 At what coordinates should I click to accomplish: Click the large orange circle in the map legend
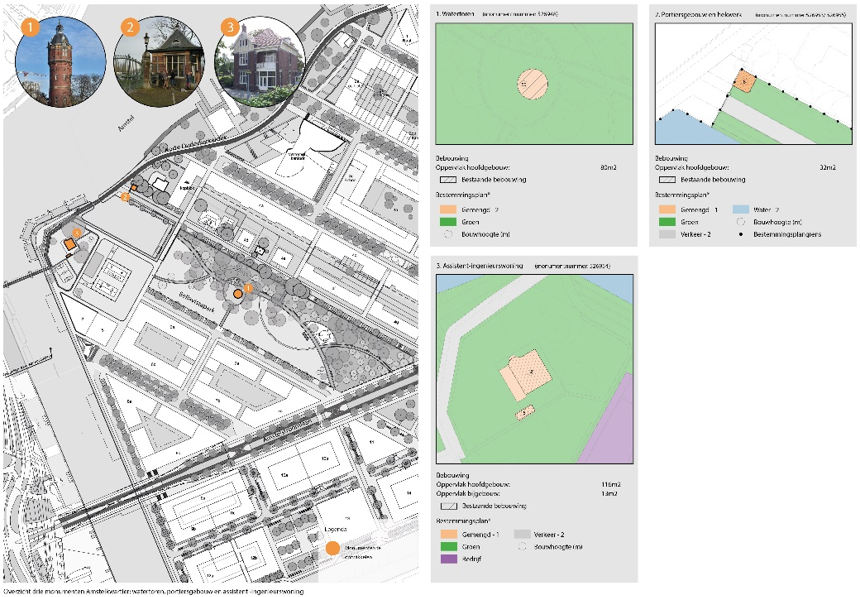331,548
